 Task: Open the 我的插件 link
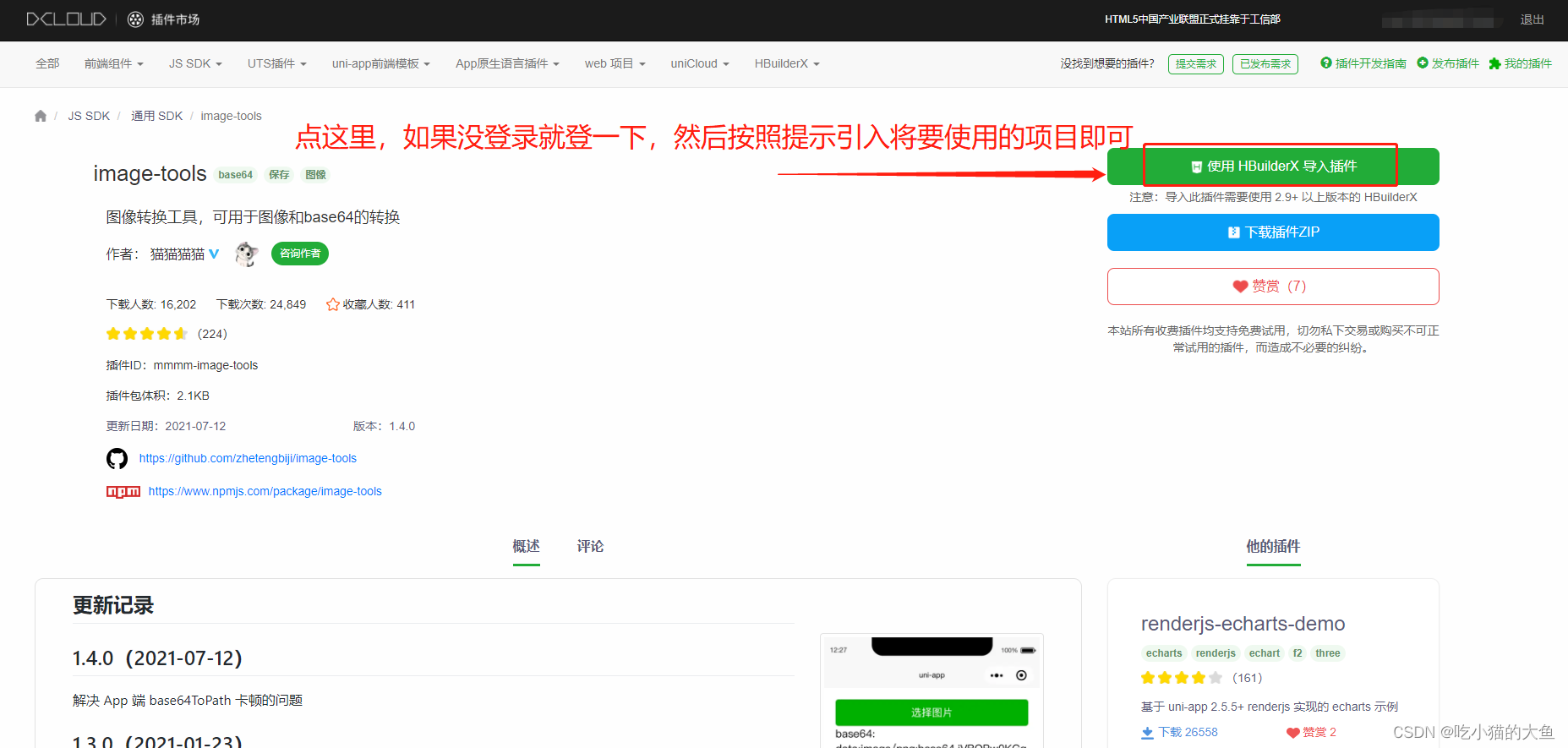[x=1528, y=63]
